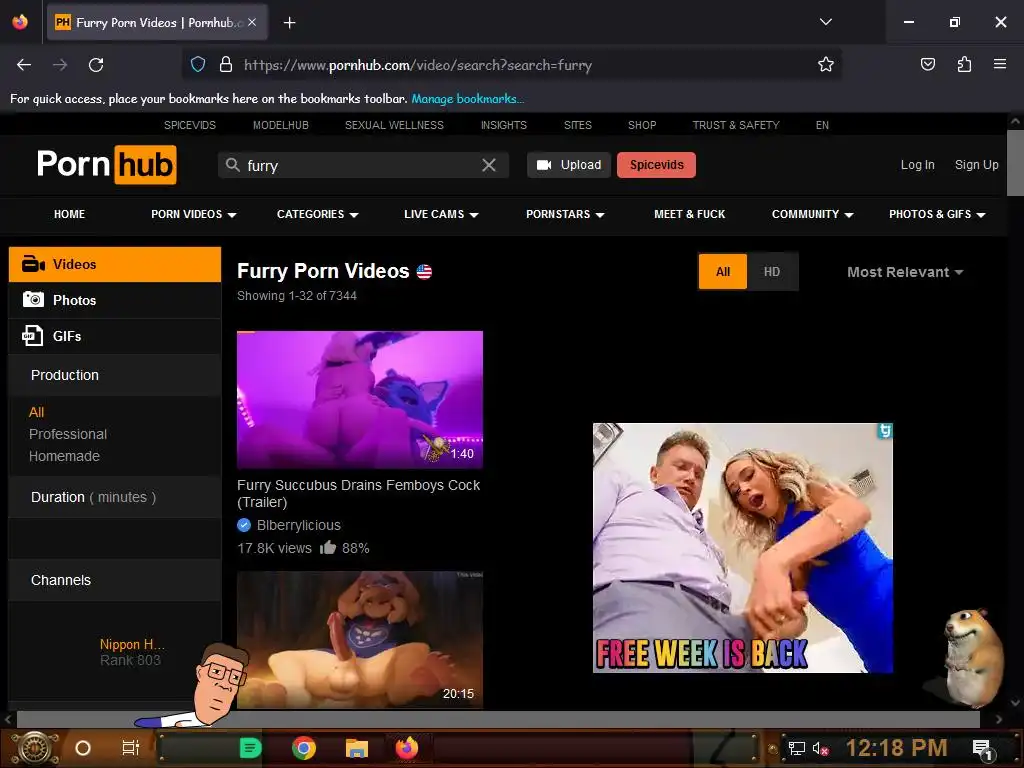The height and width of the screenshot is (768, 1024).
Task: Open the Firefox hamburger application menu
Action: coord(999,64)
